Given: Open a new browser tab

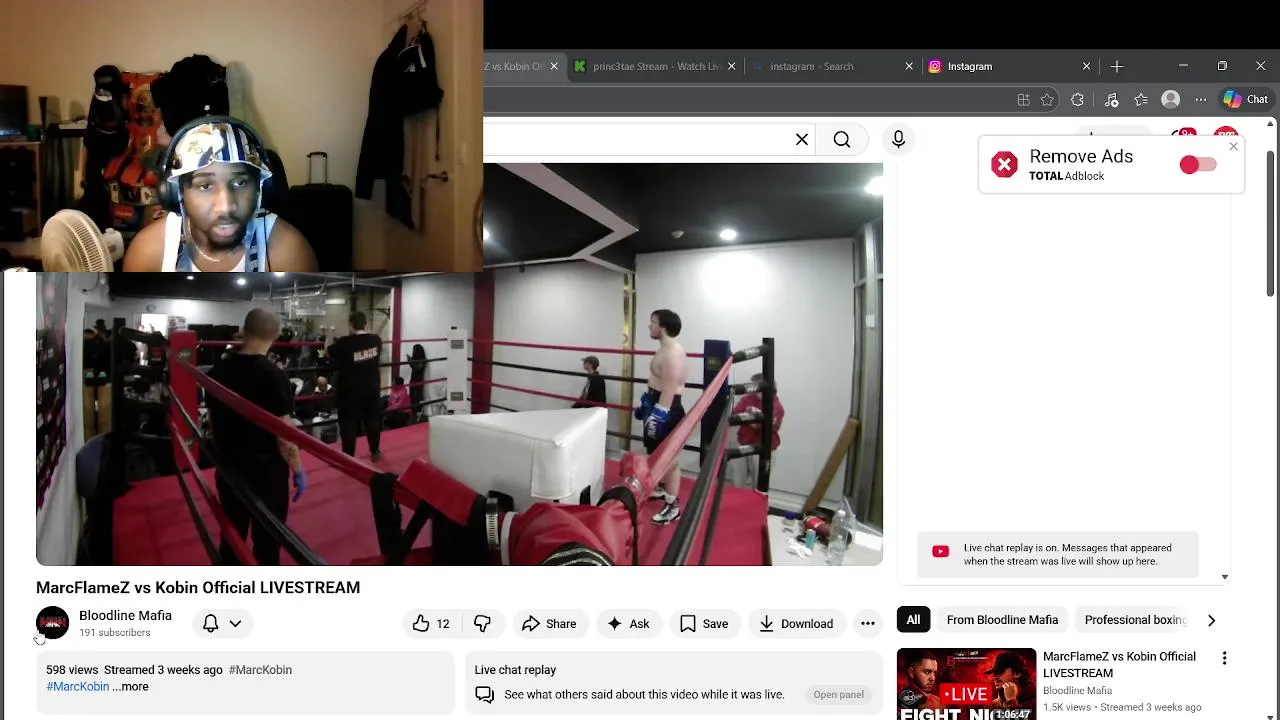Looking at the screenshot, I should 1117,66.
